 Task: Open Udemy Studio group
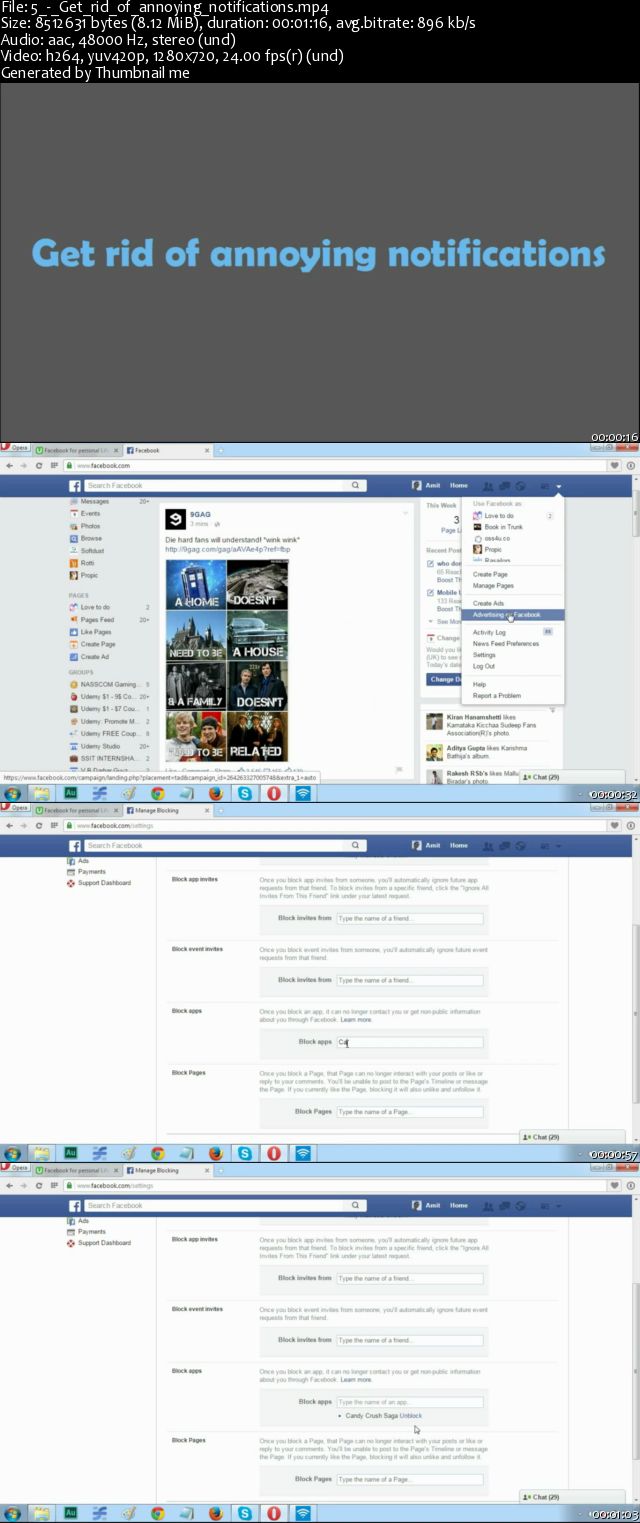click(x=100, y=746)
